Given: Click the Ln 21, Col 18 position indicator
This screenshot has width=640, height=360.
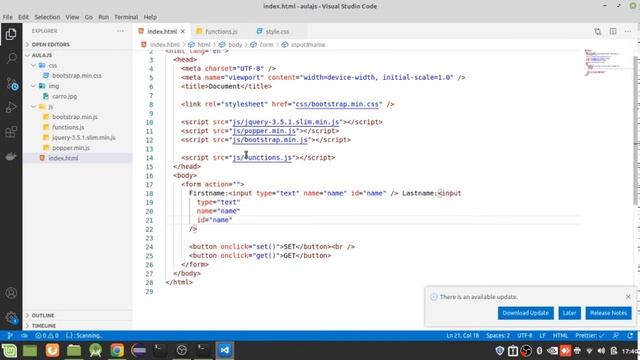Looking at the screenshot, I should [x=462, y=336].
